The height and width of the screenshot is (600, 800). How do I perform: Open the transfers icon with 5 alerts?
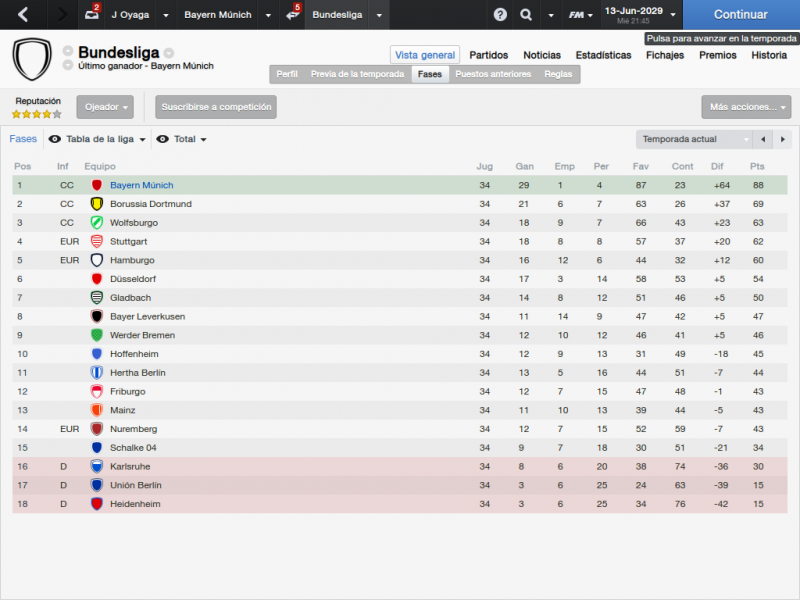coord(293,13)
